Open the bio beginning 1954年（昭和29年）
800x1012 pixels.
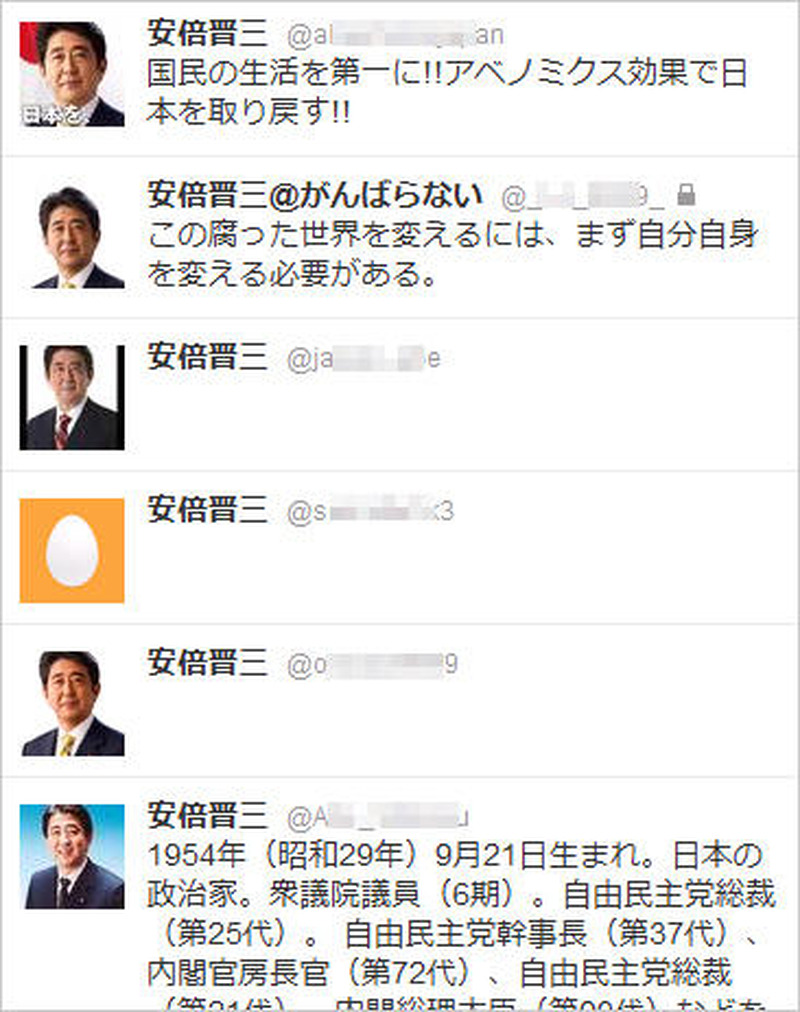click(461, 926)
